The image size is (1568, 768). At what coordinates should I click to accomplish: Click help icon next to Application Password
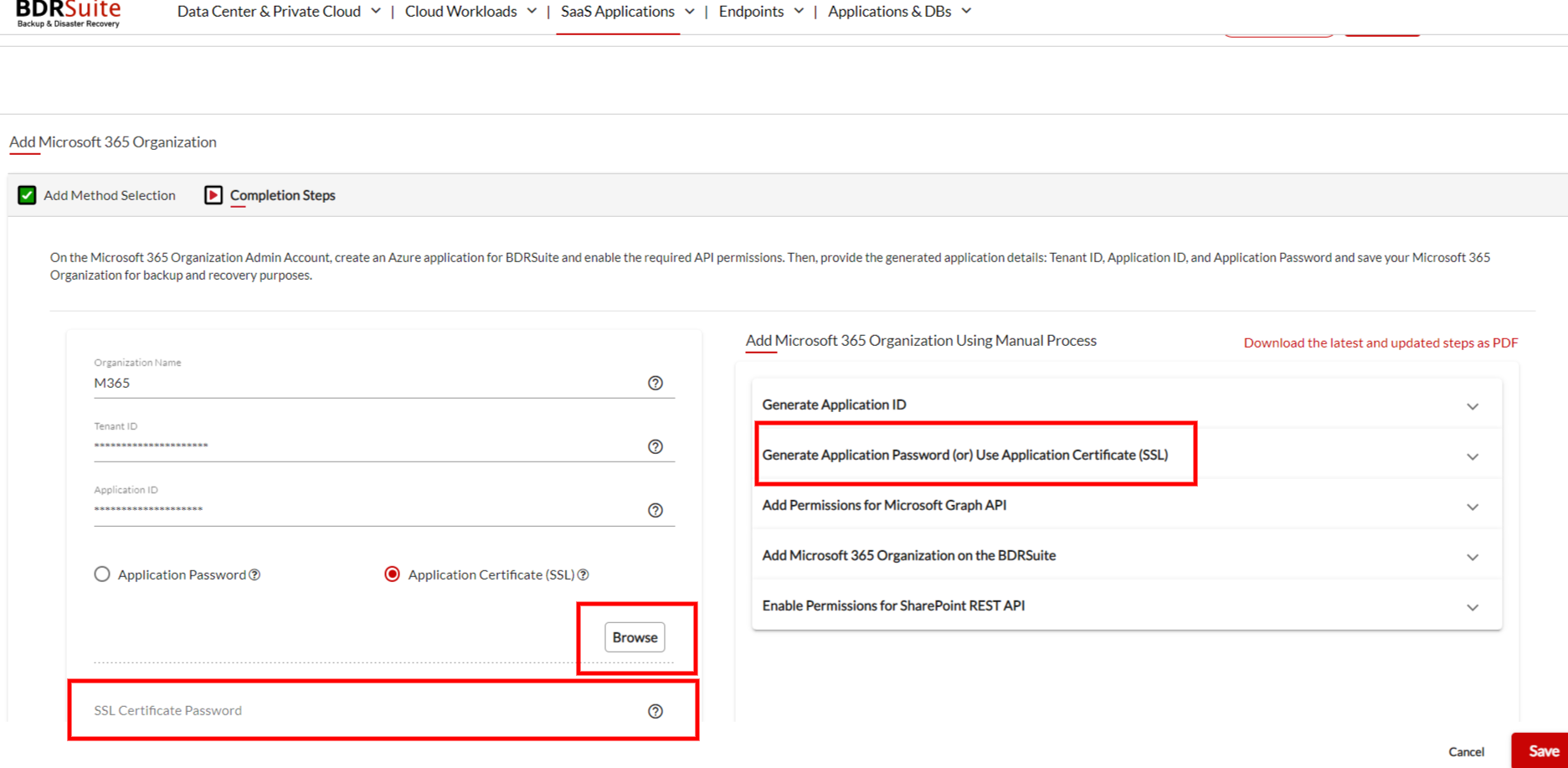254,575
